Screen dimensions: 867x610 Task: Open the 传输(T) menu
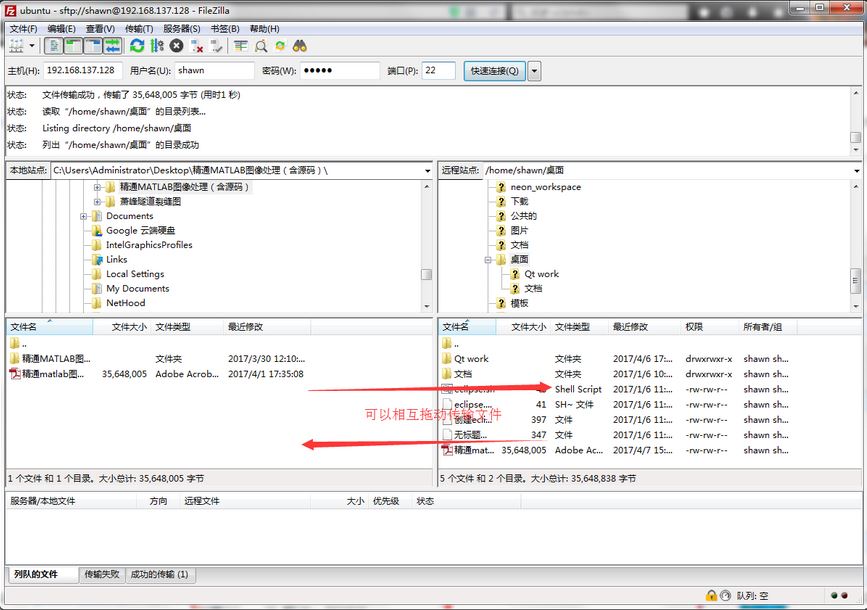[x=139, y=29]
